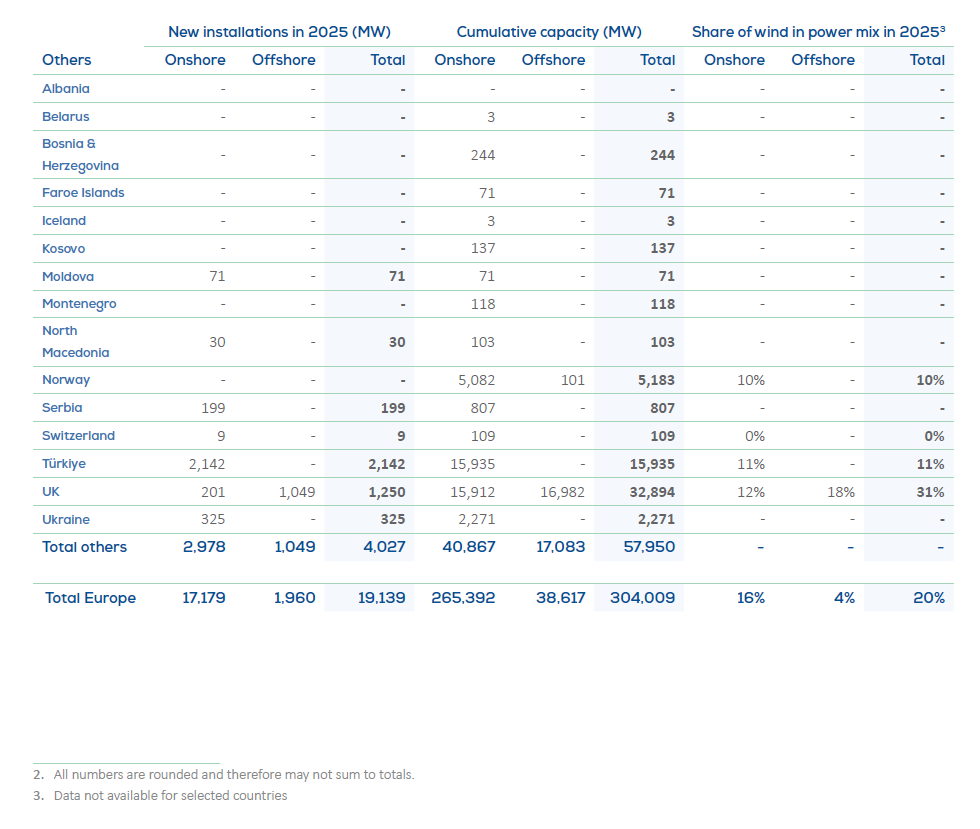This screenshot has height=829, width=980.
Task: Select the "Total Europe" row label
Action: coord(90,598)
